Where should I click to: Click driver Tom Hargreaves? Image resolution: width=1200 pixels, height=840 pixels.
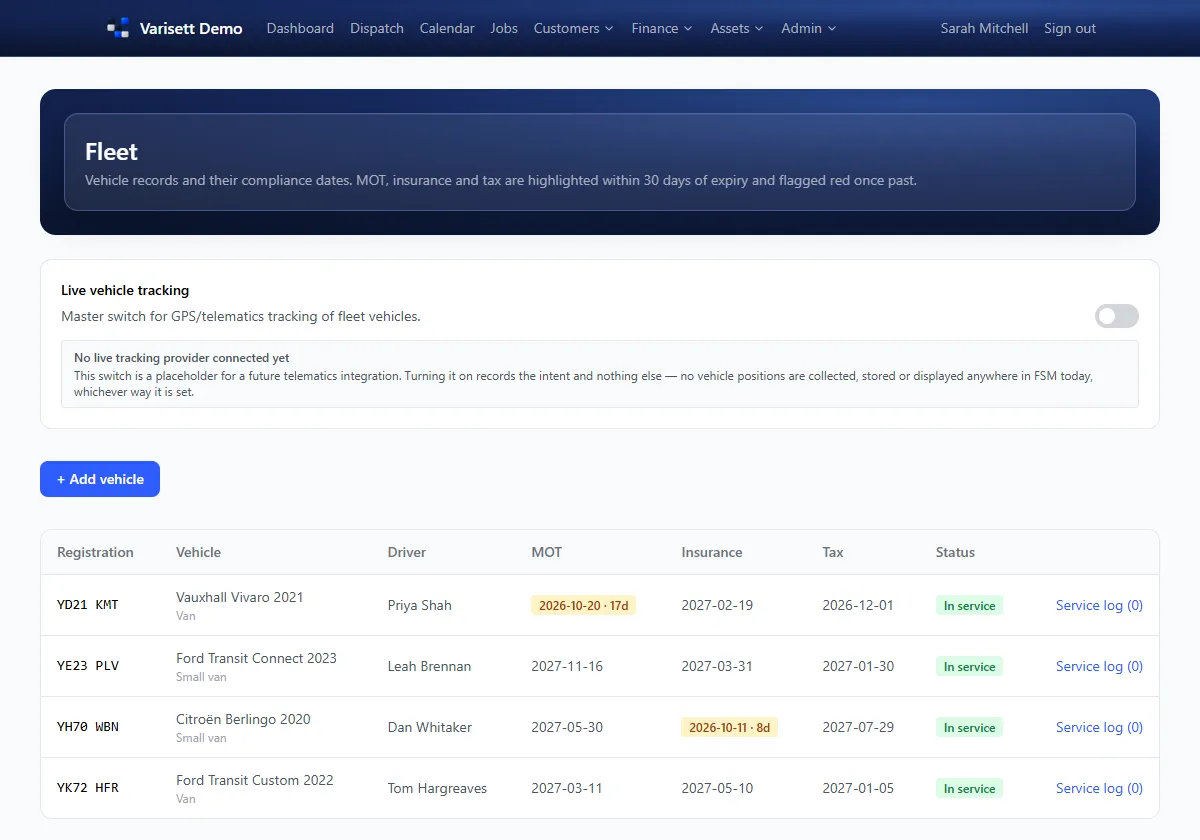click(437, 788)
